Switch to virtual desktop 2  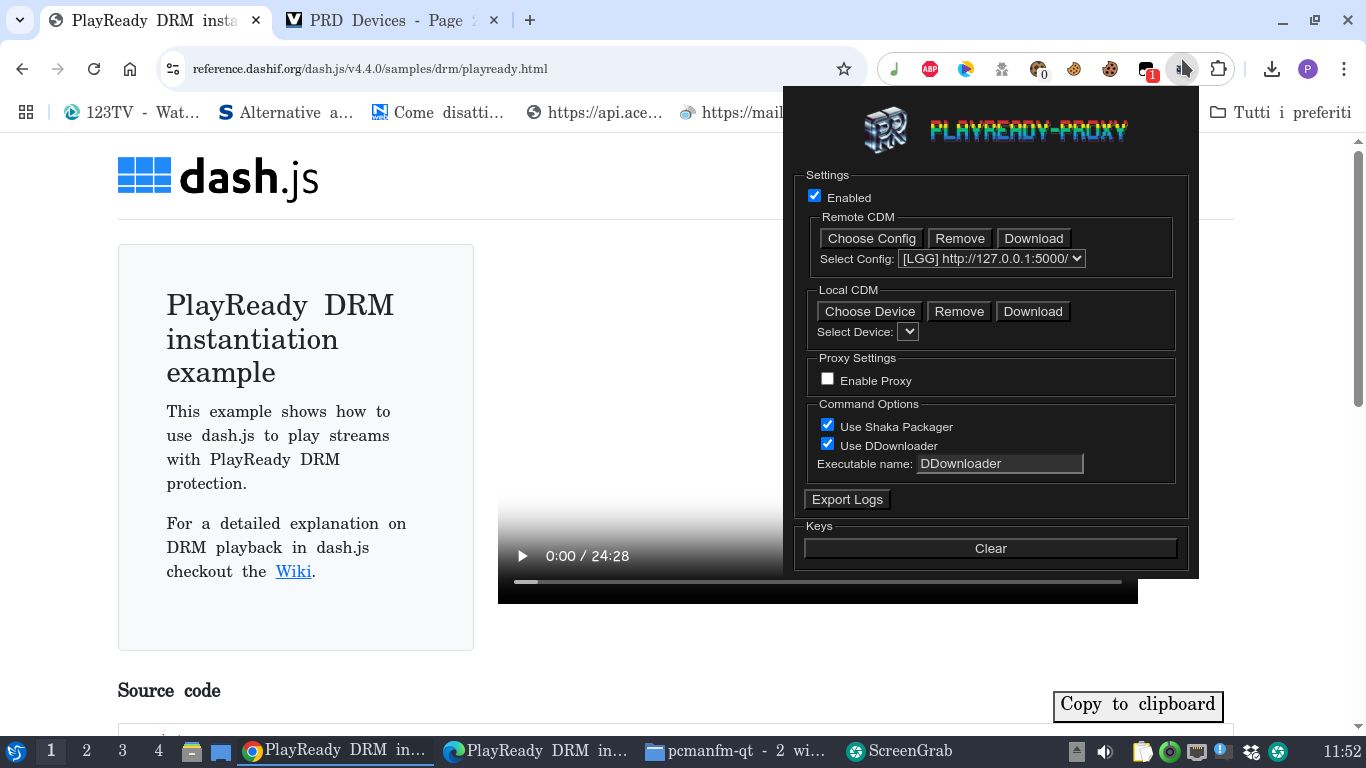coord(87,751)
